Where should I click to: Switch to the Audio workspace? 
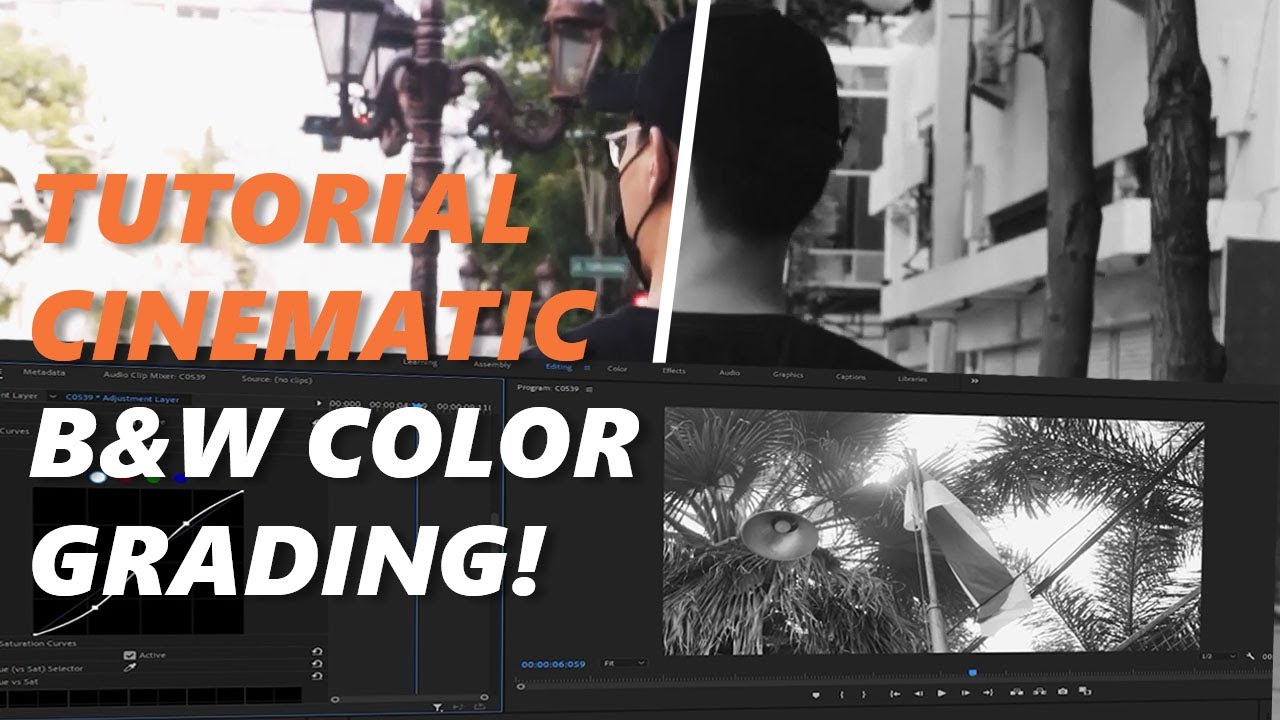click(x=730, y=373)
